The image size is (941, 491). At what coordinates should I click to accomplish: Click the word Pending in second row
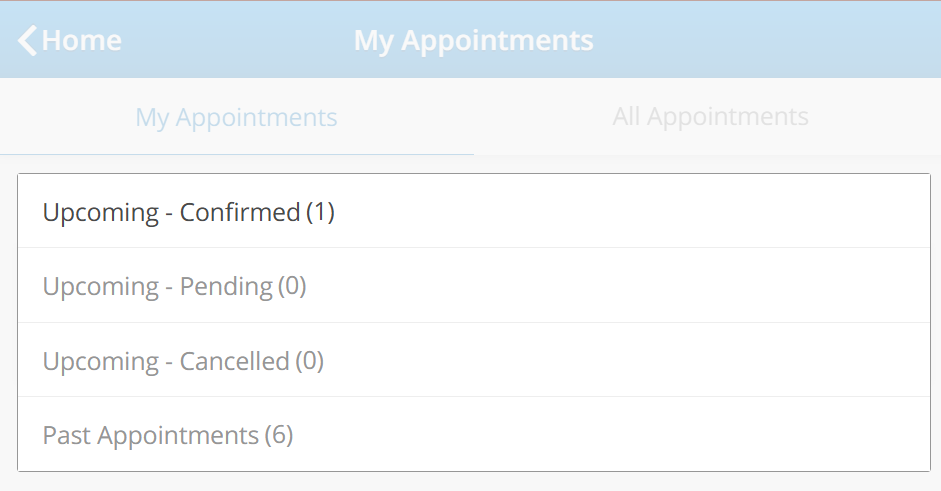226,287
